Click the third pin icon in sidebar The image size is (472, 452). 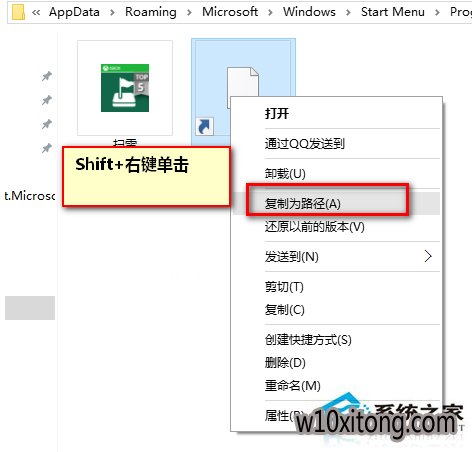tap(47, 124)
